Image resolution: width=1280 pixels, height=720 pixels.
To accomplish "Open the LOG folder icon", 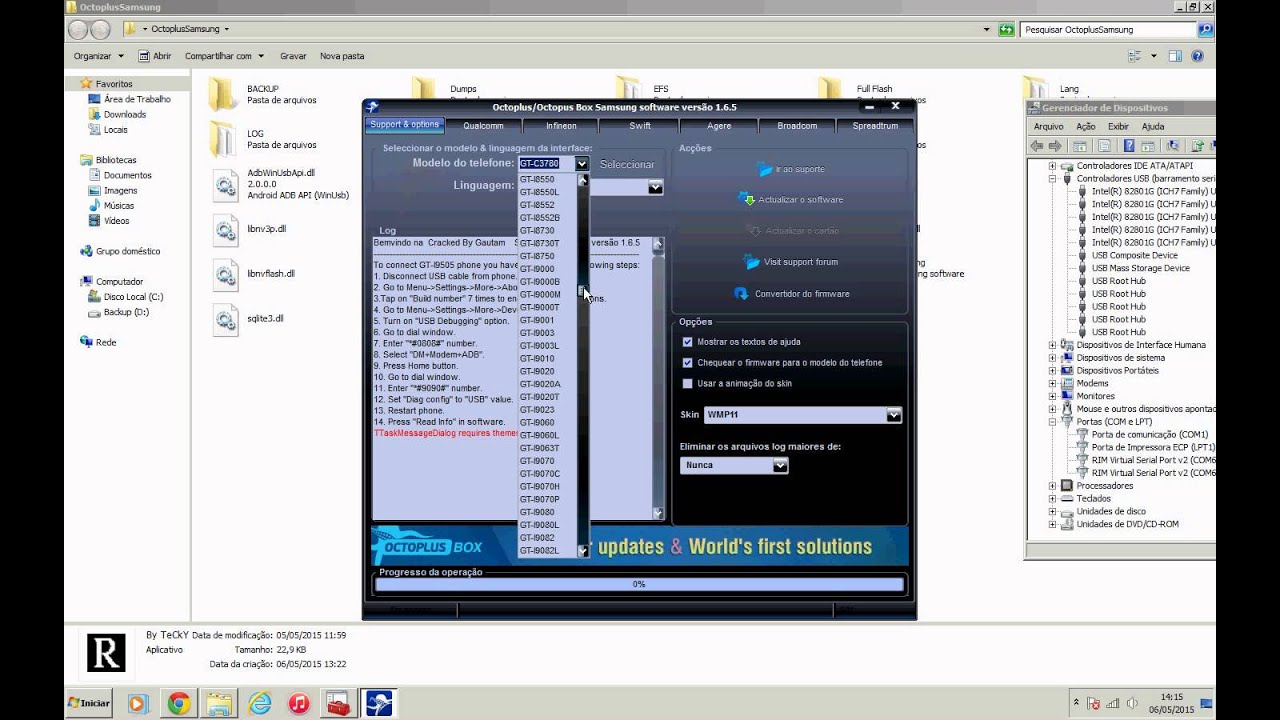I will click(x=223, y=139).
